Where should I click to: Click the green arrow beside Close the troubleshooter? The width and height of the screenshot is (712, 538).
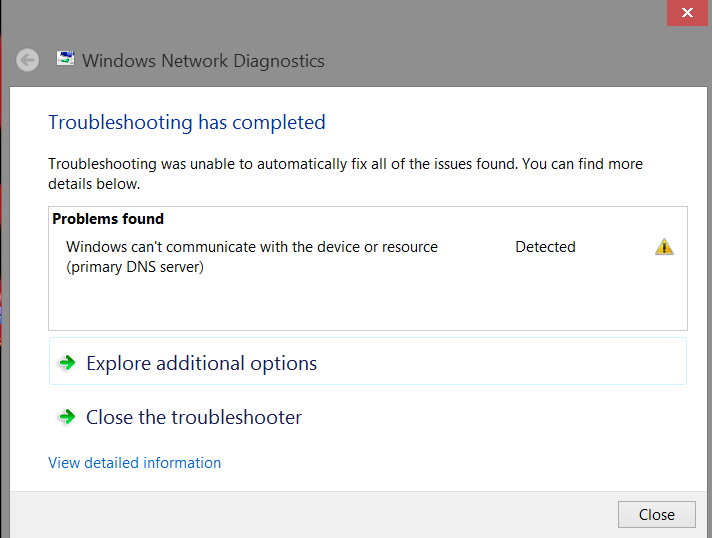(67, 417)
